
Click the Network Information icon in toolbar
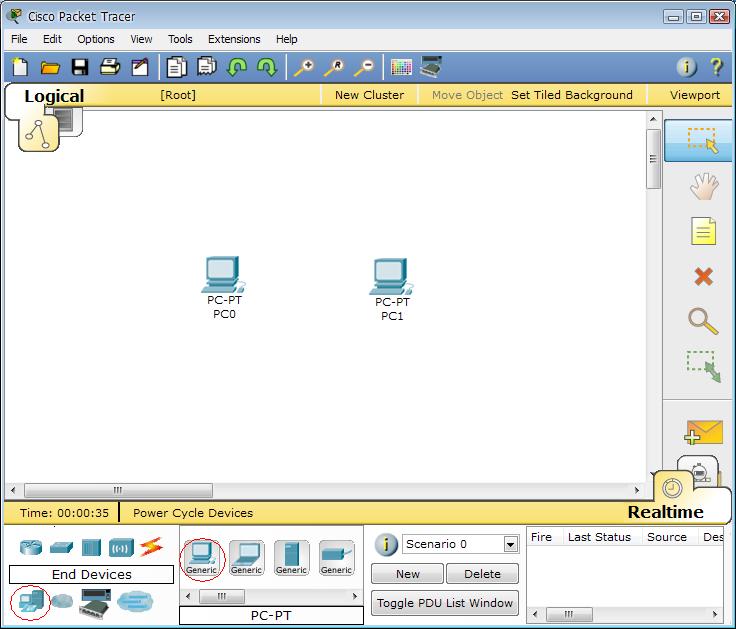[686, 67]
